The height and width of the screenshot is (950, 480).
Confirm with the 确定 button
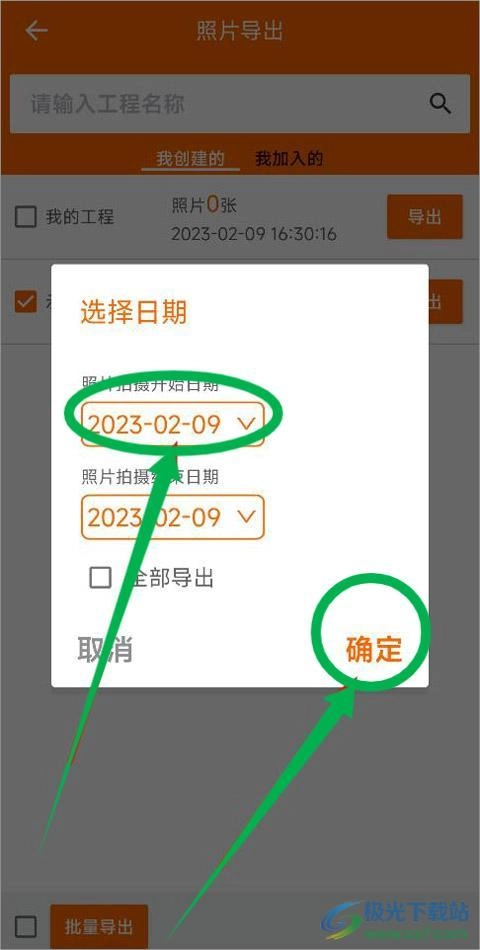click(374, 649)
